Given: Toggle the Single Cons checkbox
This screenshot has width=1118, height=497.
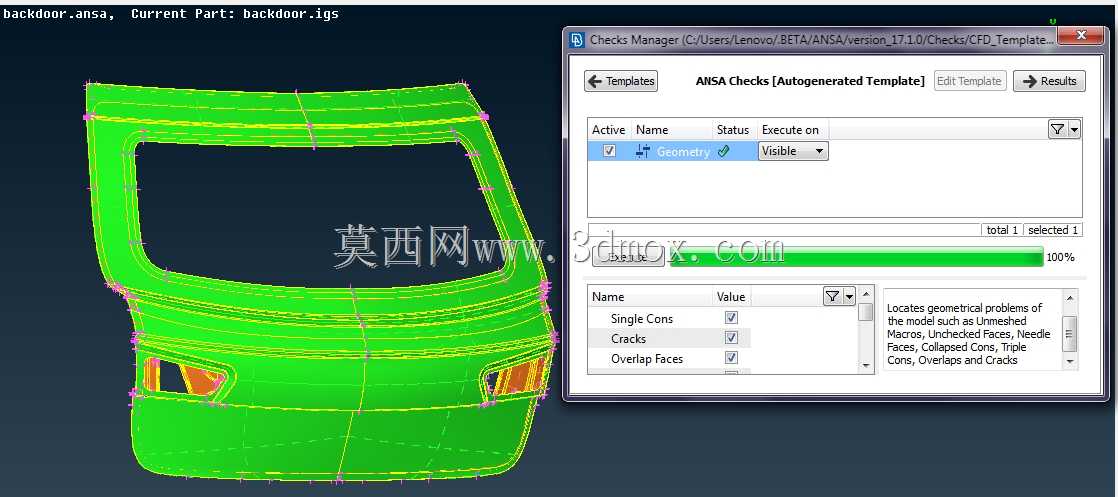Looking at the screenshot, I should (x=731, y=318).
